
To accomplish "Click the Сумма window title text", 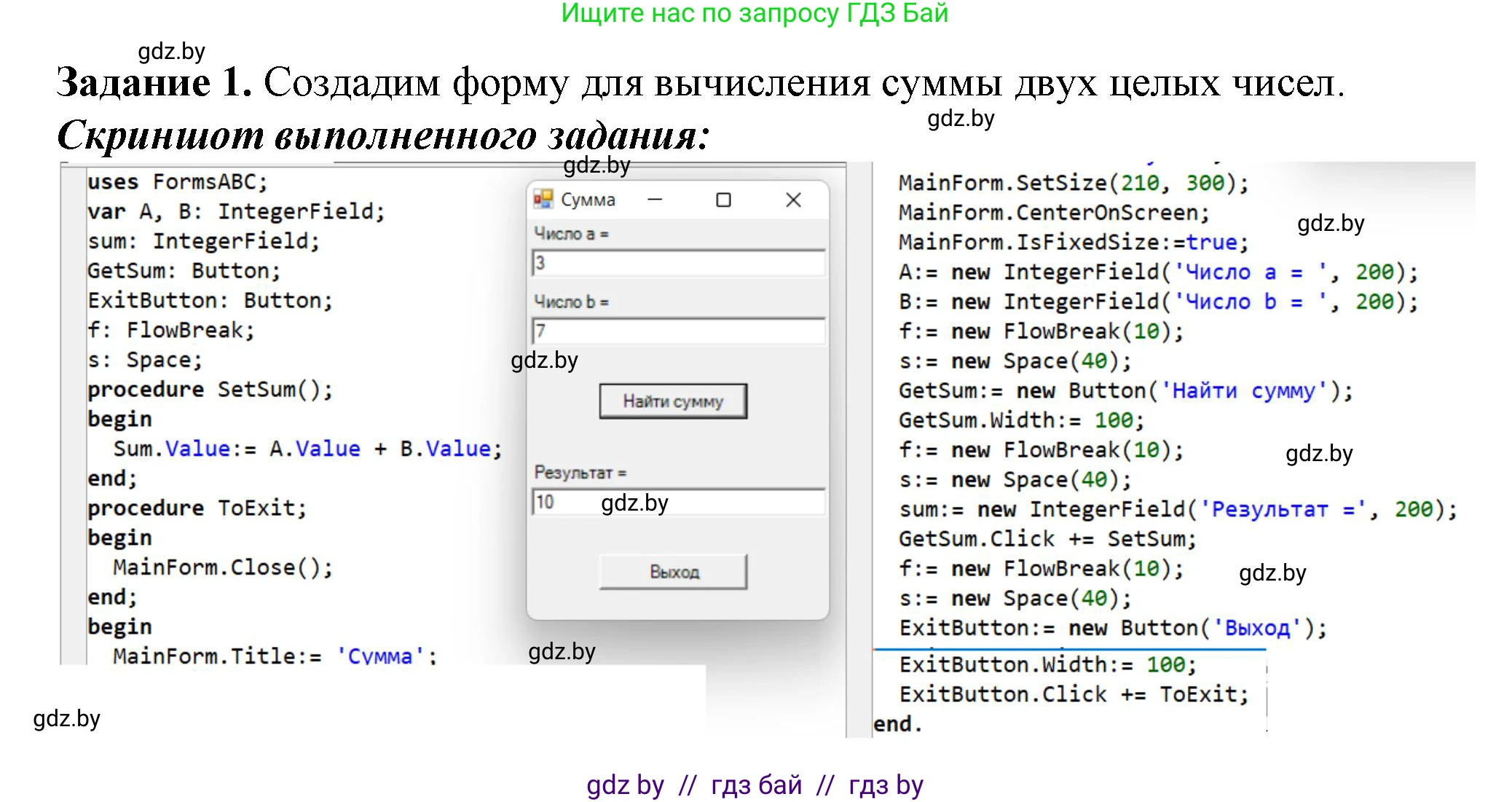I will tap(588, 200).
